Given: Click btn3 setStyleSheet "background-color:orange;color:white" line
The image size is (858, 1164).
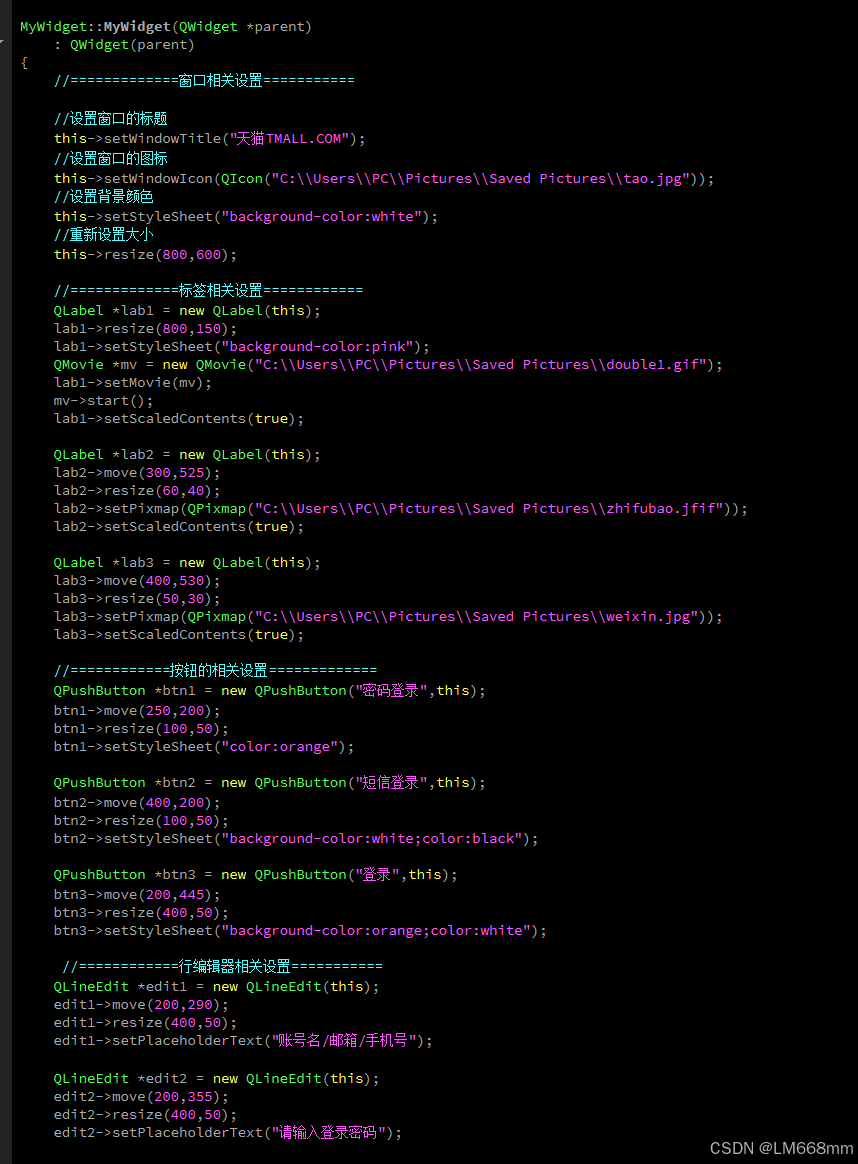Looking at the screenshot, I should [300, 930].
